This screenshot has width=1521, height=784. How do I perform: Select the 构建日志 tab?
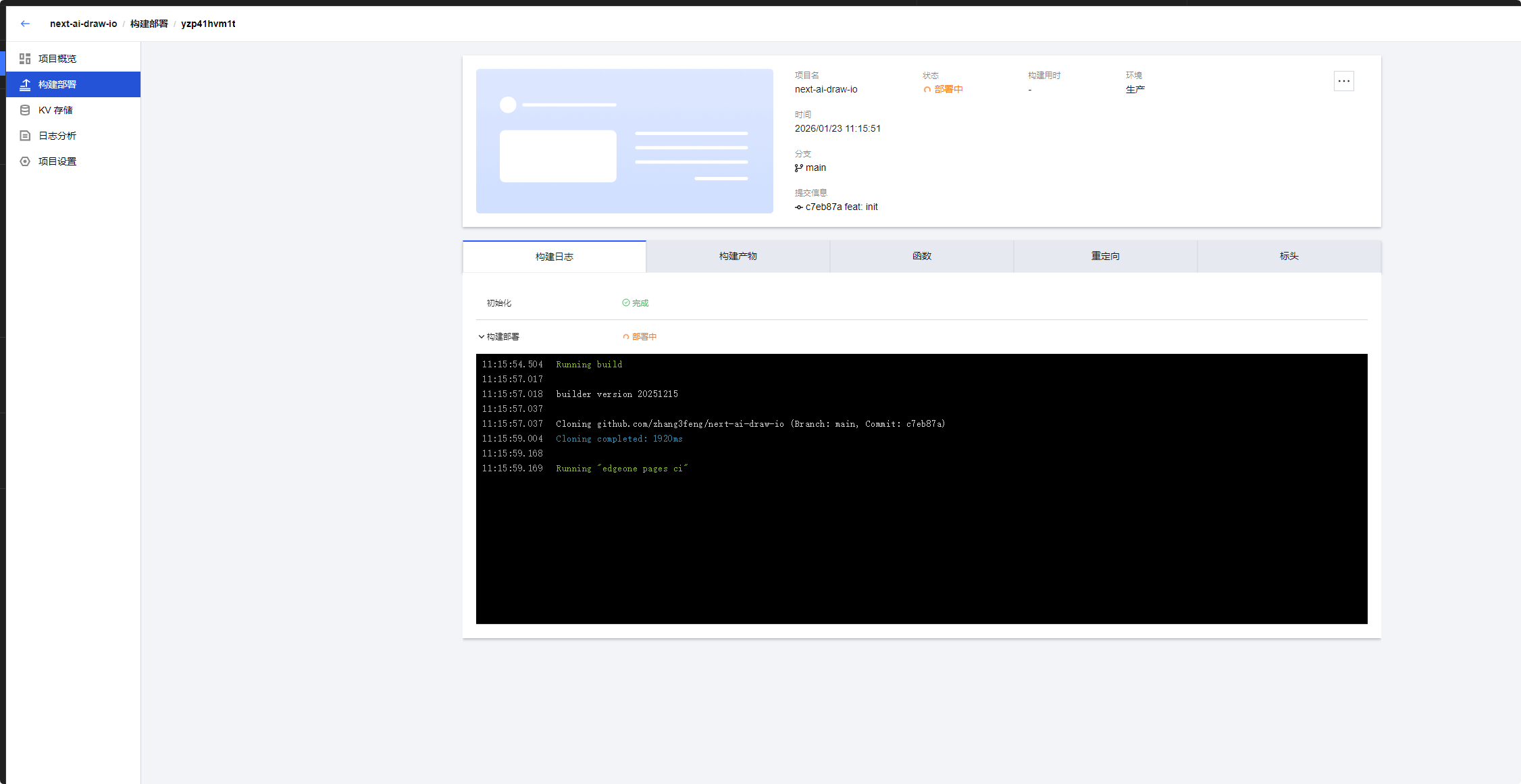click(x=554, y=257)
